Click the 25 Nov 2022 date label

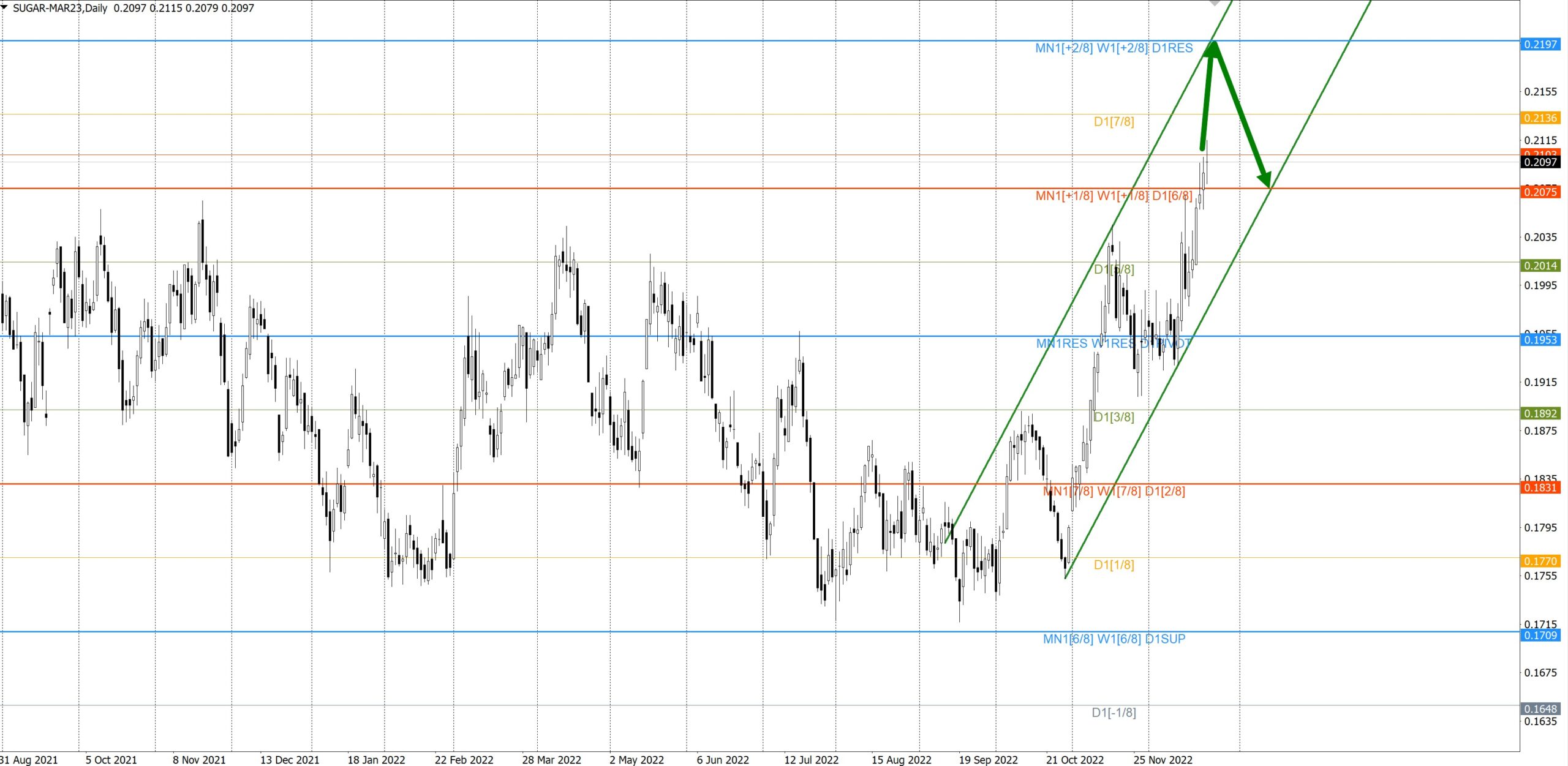coord(1163,760)
